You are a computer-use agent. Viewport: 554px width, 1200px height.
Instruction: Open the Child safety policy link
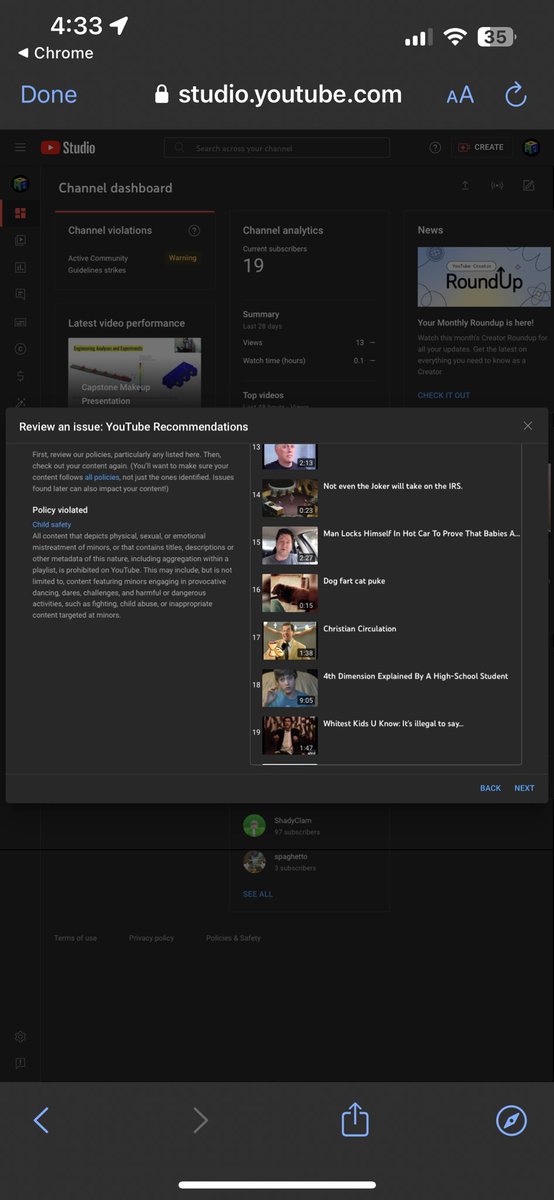point(52,524)
